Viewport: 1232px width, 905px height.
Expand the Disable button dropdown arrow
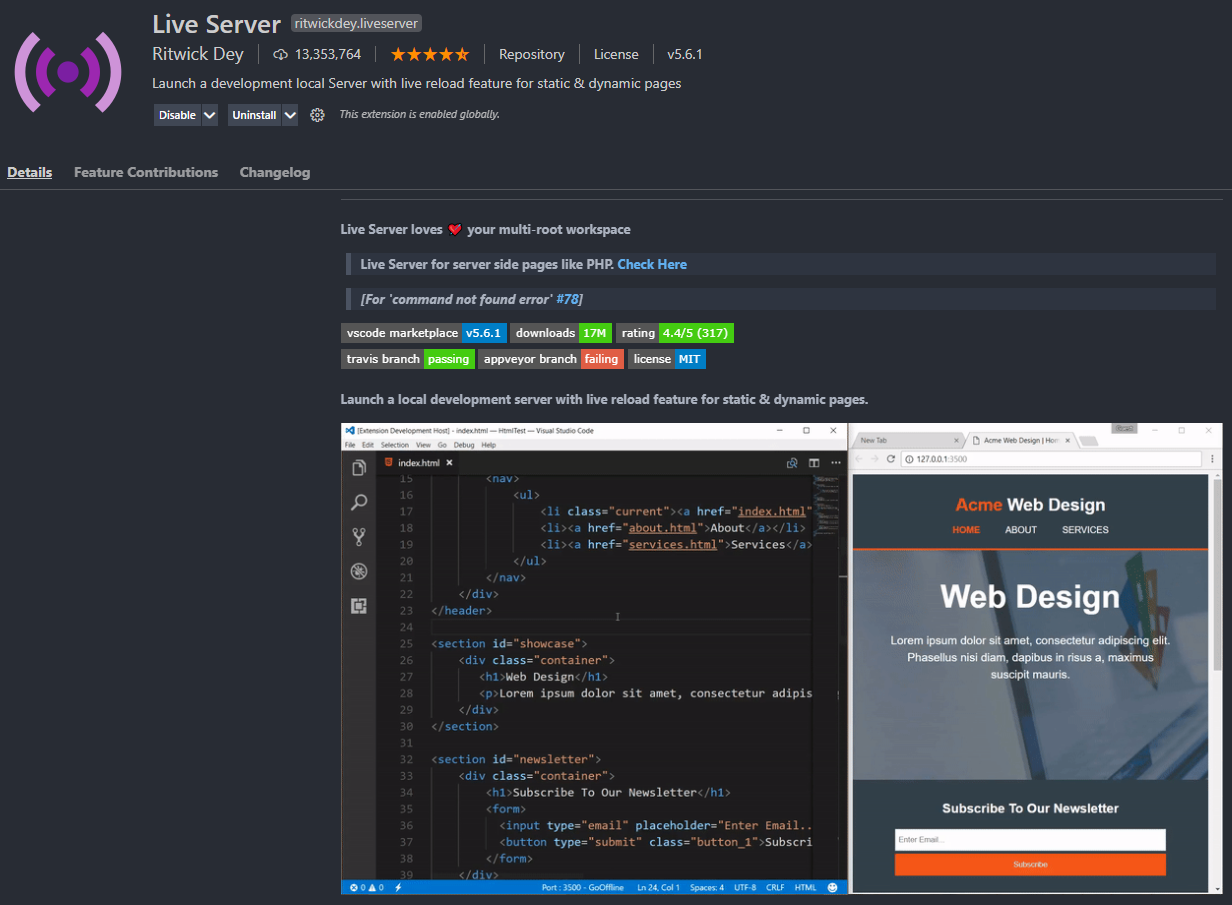(209, 114)
